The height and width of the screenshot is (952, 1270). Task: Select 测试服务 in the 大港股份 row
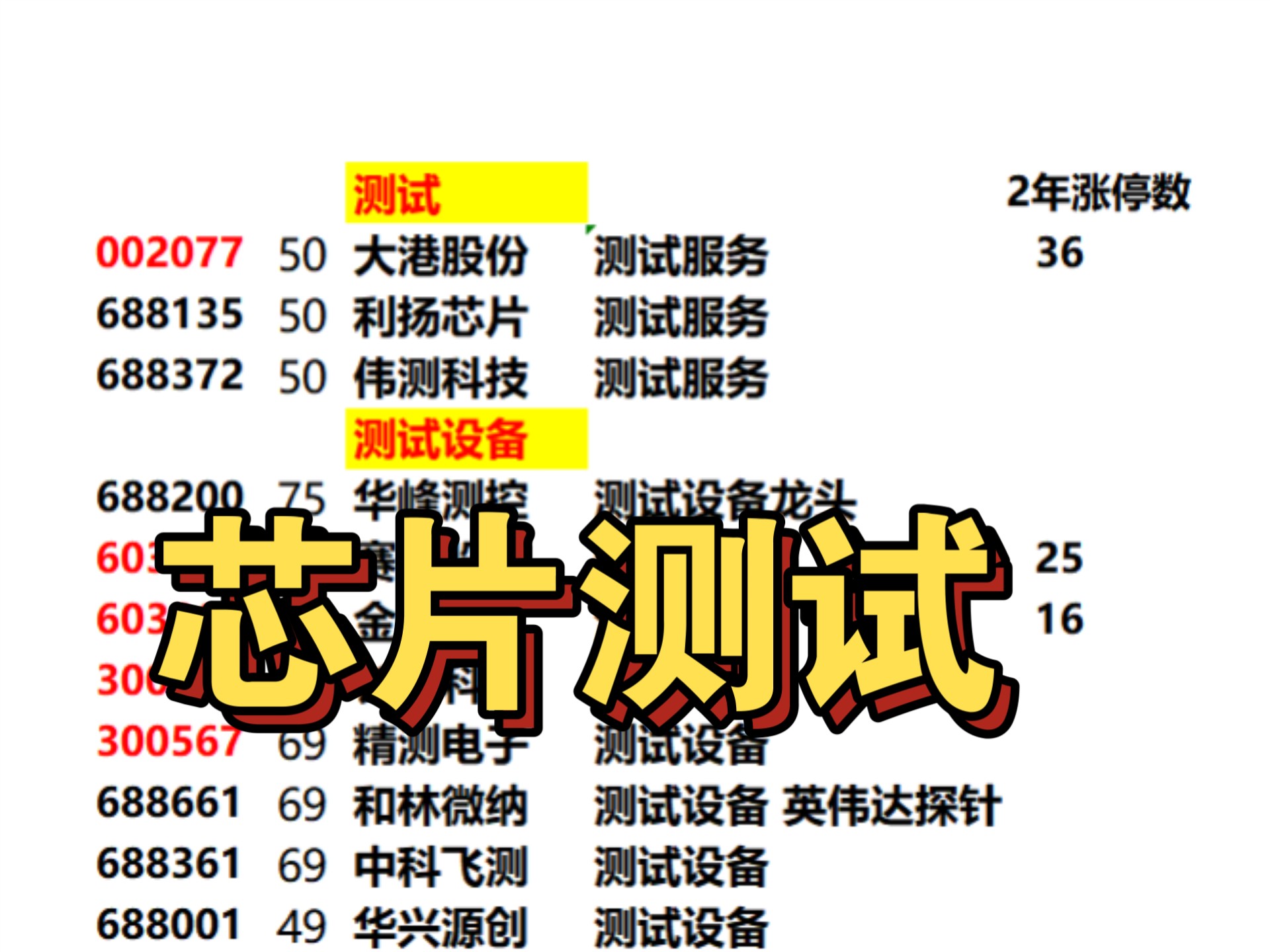681,255
